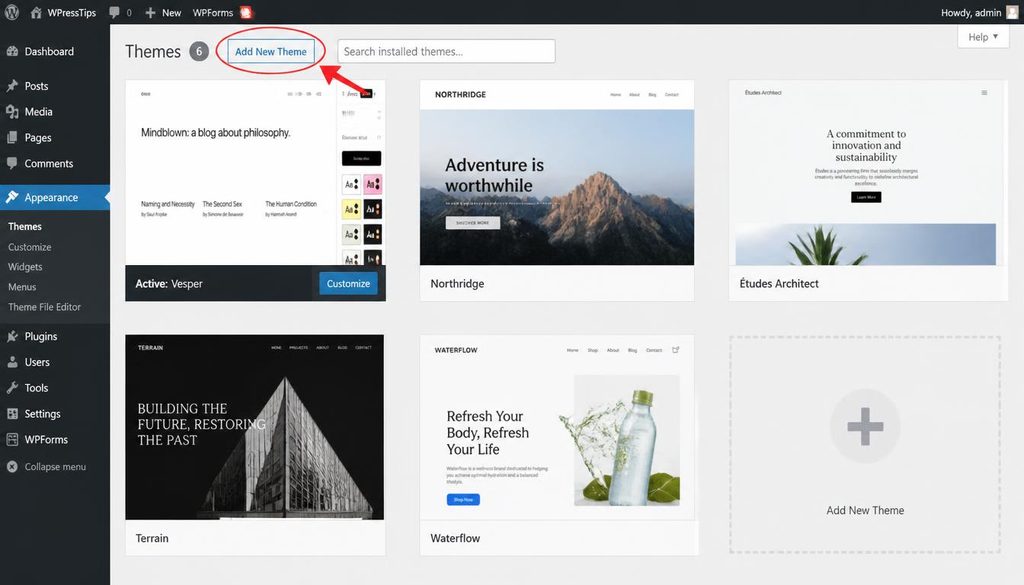Go to the Media menu
The width and height of the screenshot is (1024, 585).
(x=39, y=112)
